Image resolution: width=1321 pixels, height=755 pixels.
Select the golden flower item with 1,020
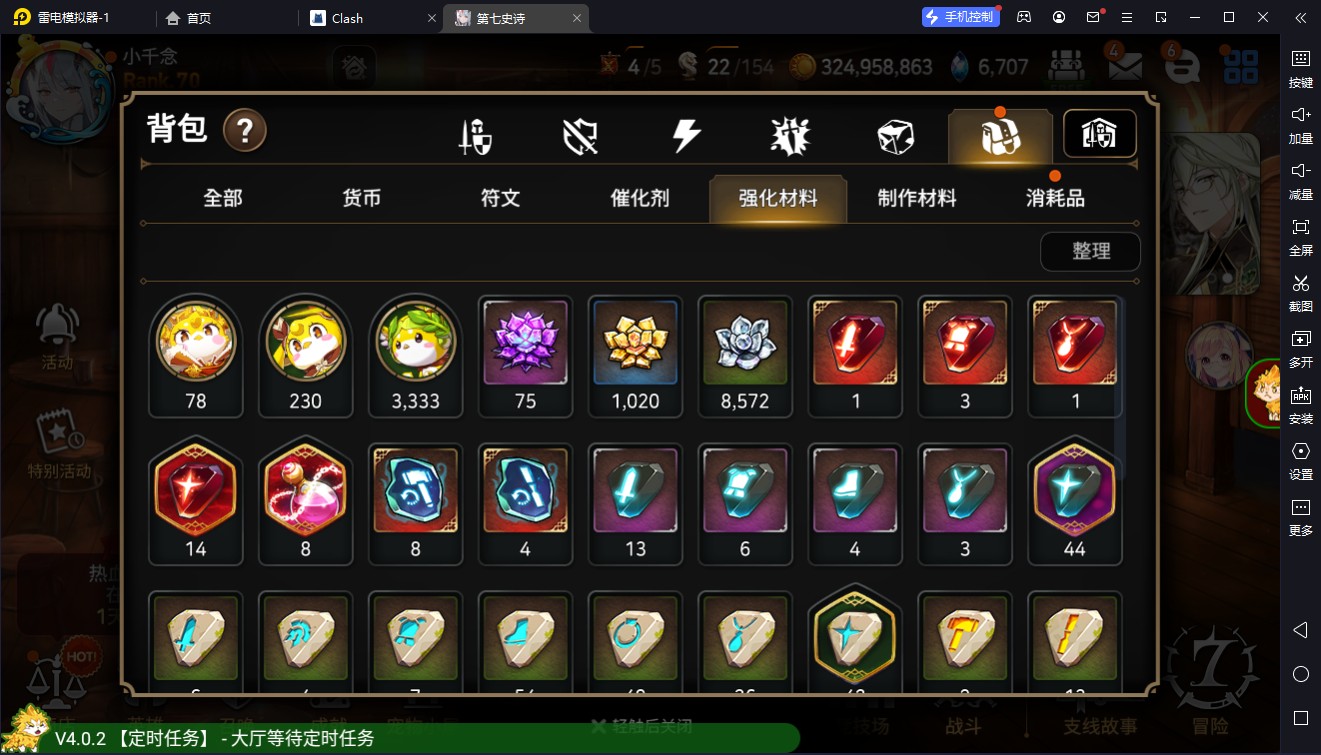635,356
